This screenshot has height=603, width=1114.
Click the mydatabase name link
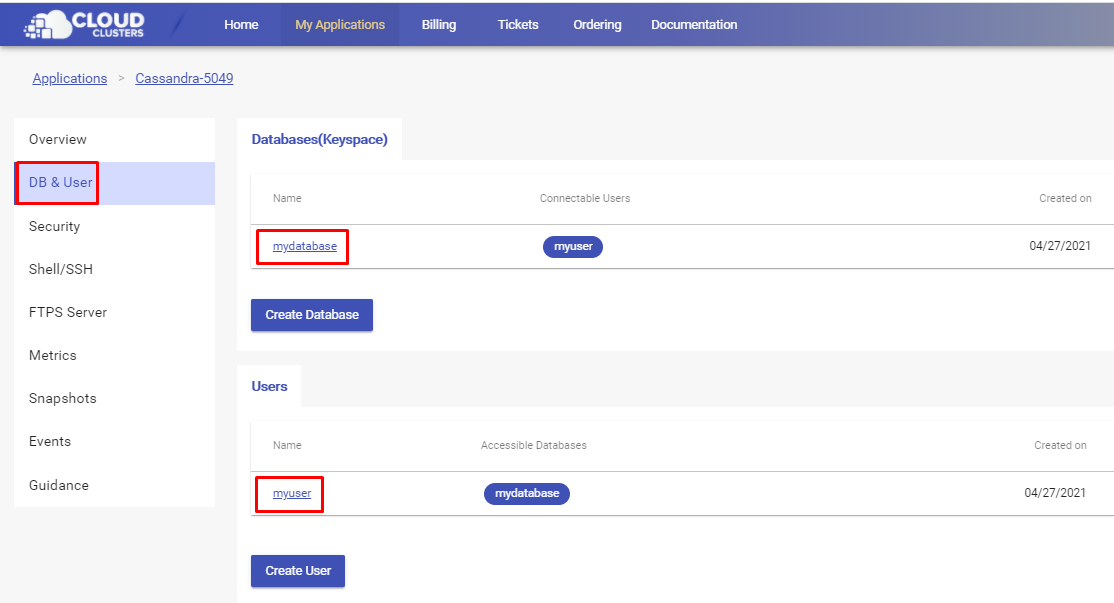coord(305,246)
